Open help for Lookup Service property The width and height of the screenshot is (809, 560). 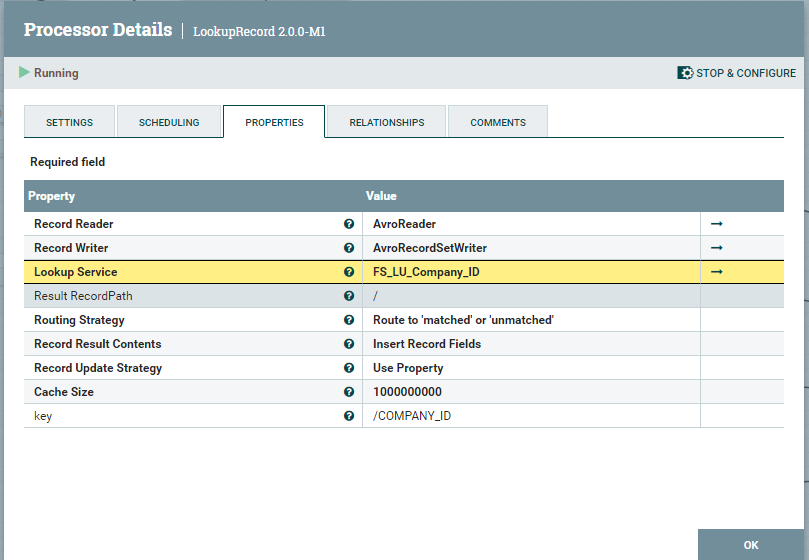349,272
